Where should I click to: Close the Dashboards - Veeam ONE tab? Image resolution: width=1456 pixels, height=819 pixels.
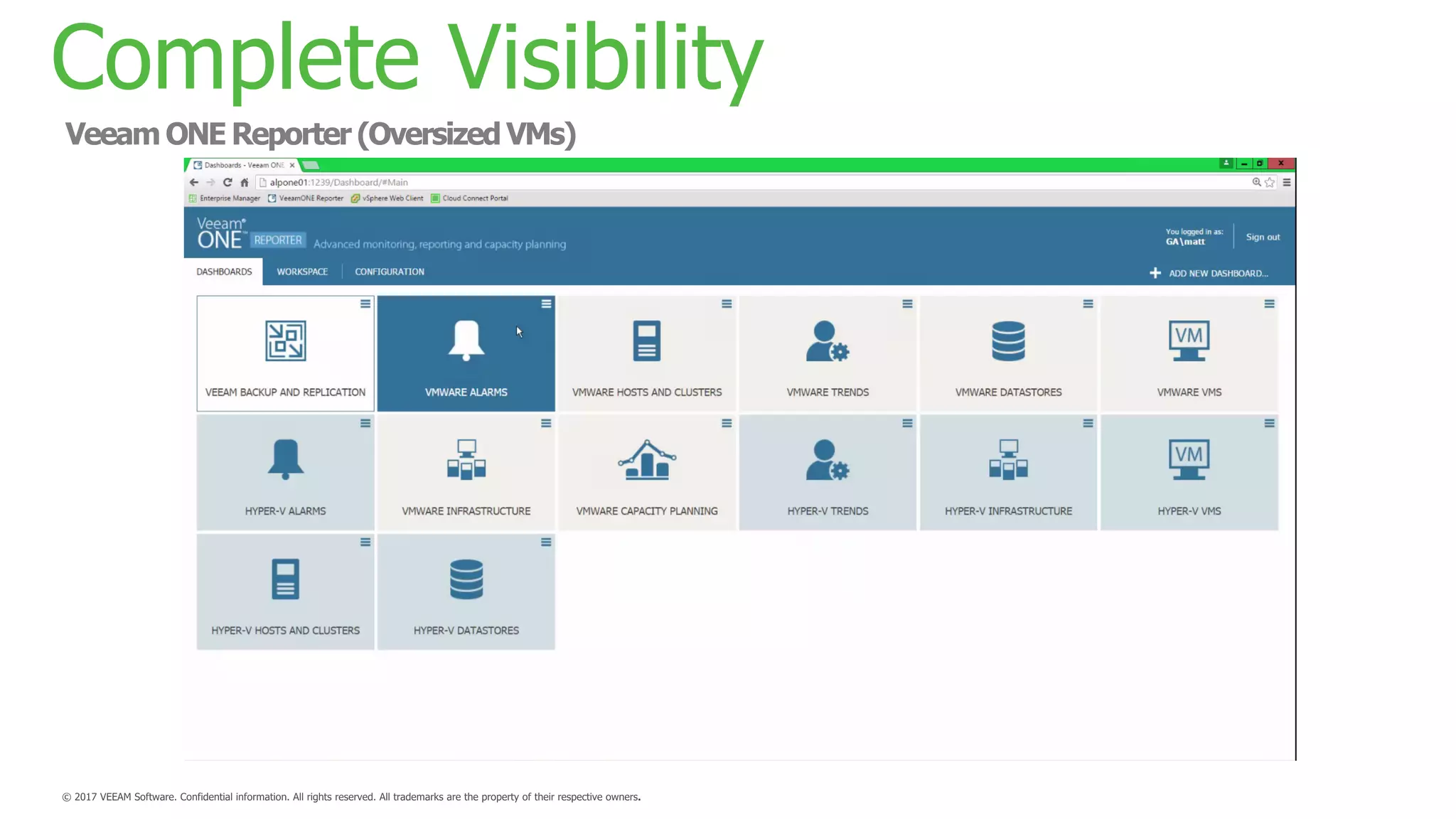292,165
